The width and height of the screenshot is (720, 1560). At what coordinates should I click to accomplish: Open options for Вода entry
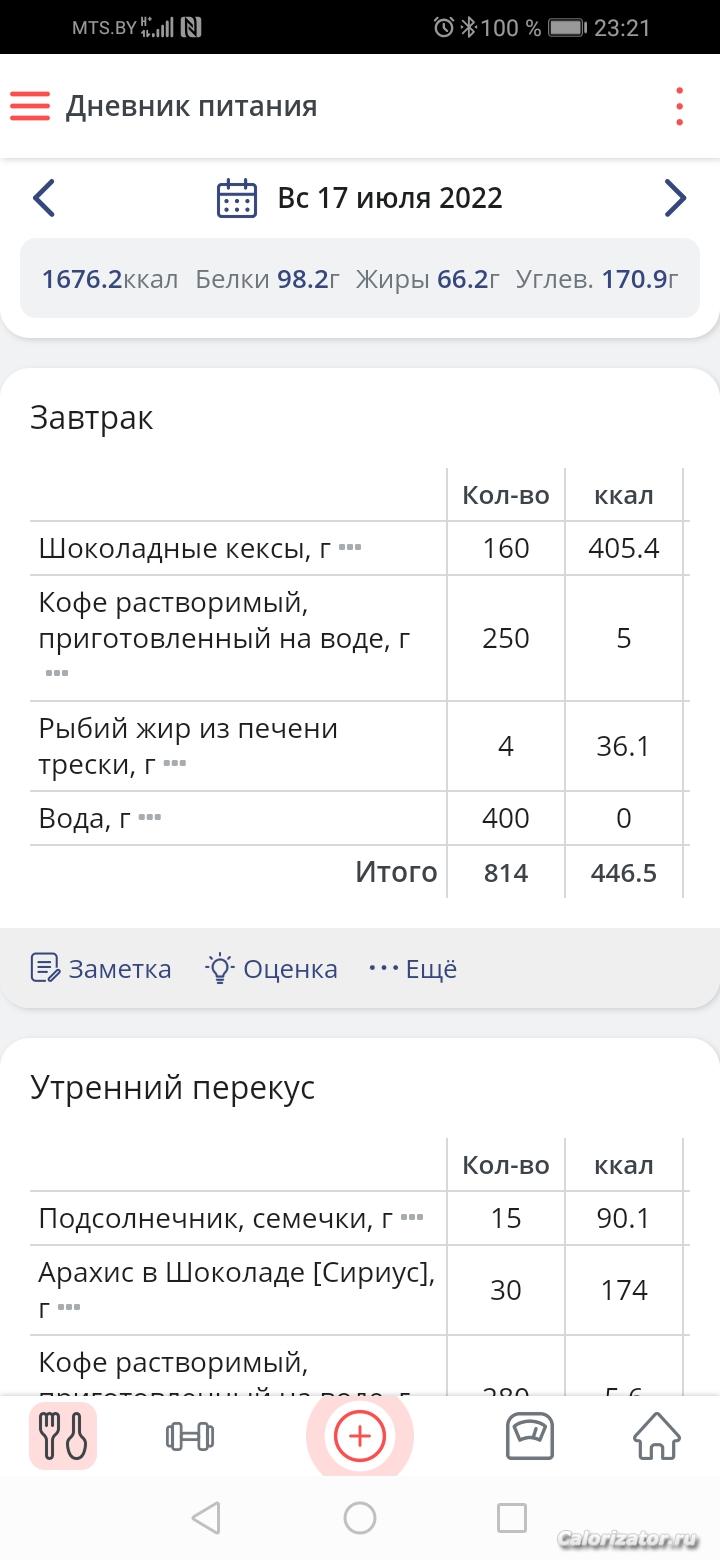[149, 818]
